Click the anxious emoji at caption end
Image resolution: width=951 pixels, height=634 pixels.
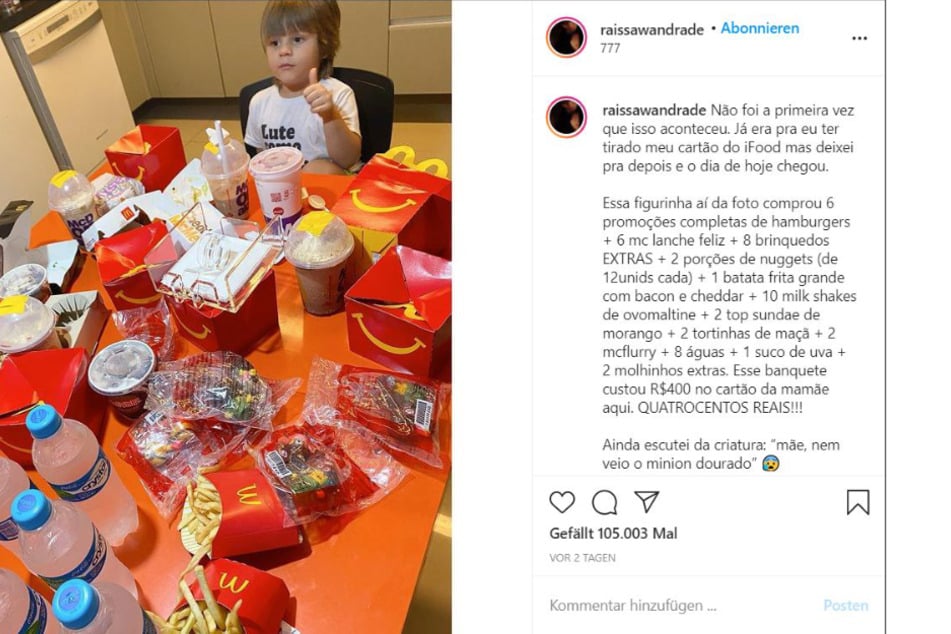pyautogui.click(x=771, y=464)
